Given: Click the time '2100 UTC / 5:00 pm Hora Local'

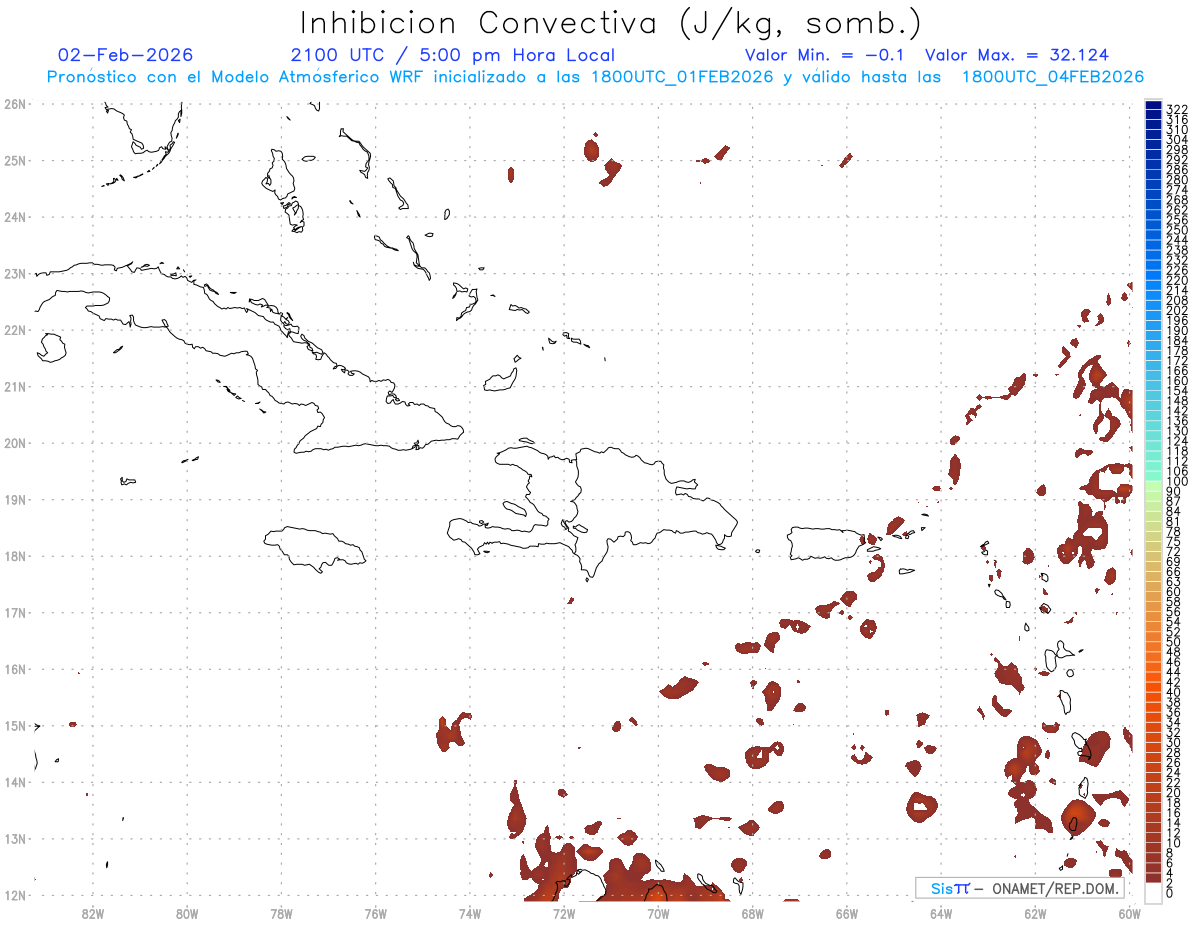Looking at the screenshot, I should (x=453, y=55).
